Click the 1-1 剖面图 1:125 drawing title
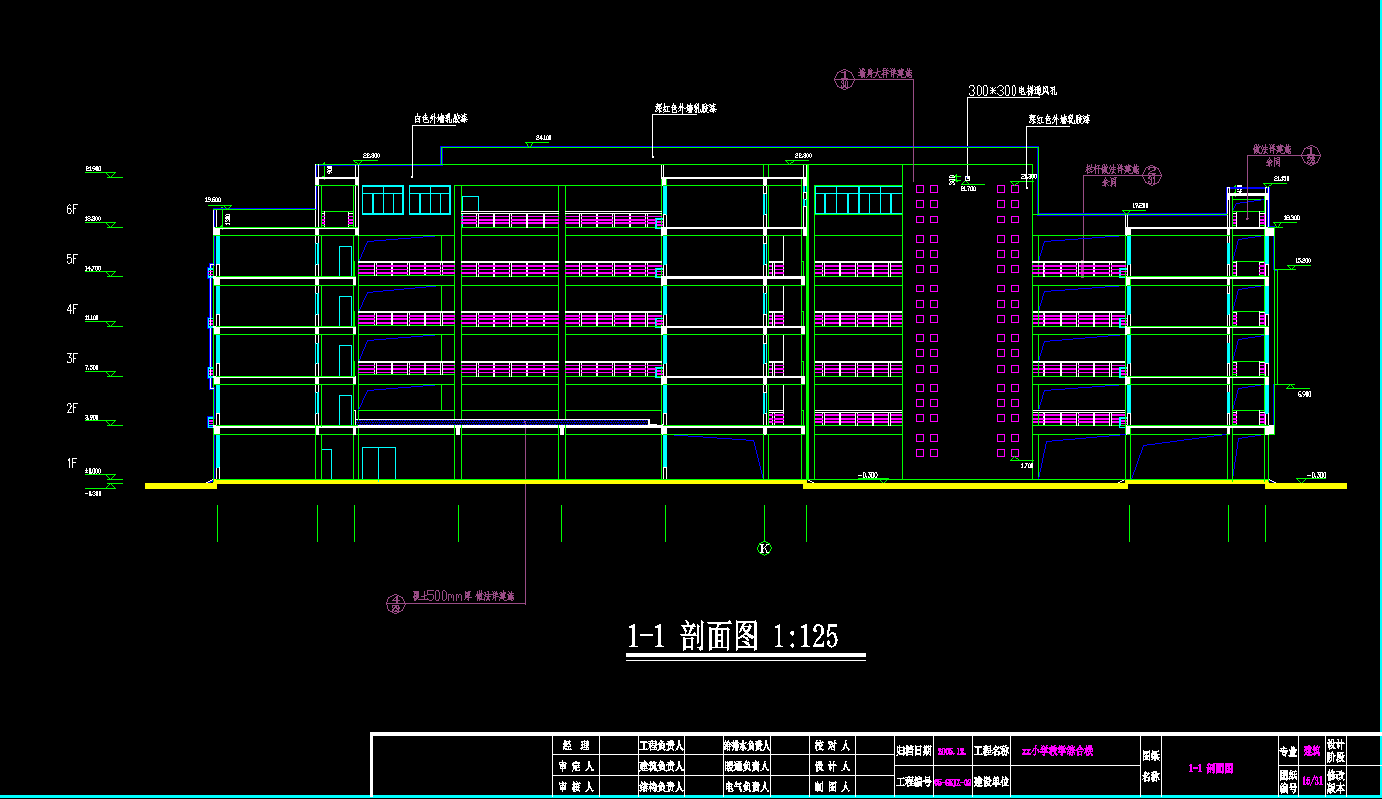This screenshot has height=799, width=1382. click(732, 636)
